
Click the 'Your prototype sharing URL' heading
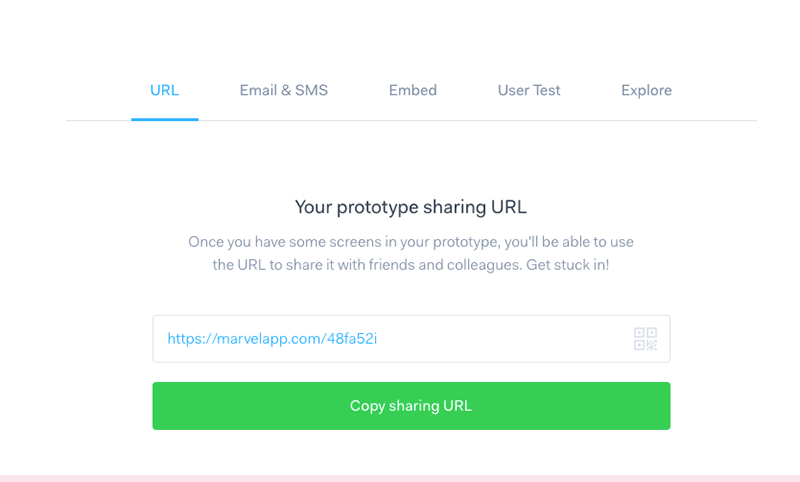pyautogui.click(x=411, y=207)
